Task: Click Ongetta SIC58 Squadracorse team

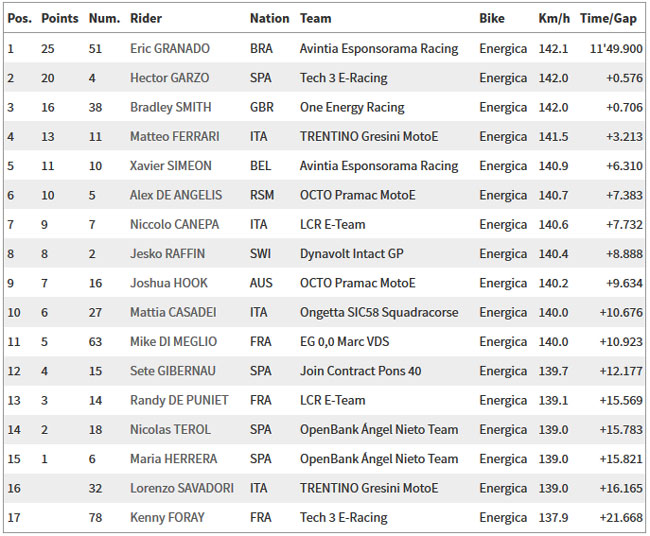Action: click(379, 313)
